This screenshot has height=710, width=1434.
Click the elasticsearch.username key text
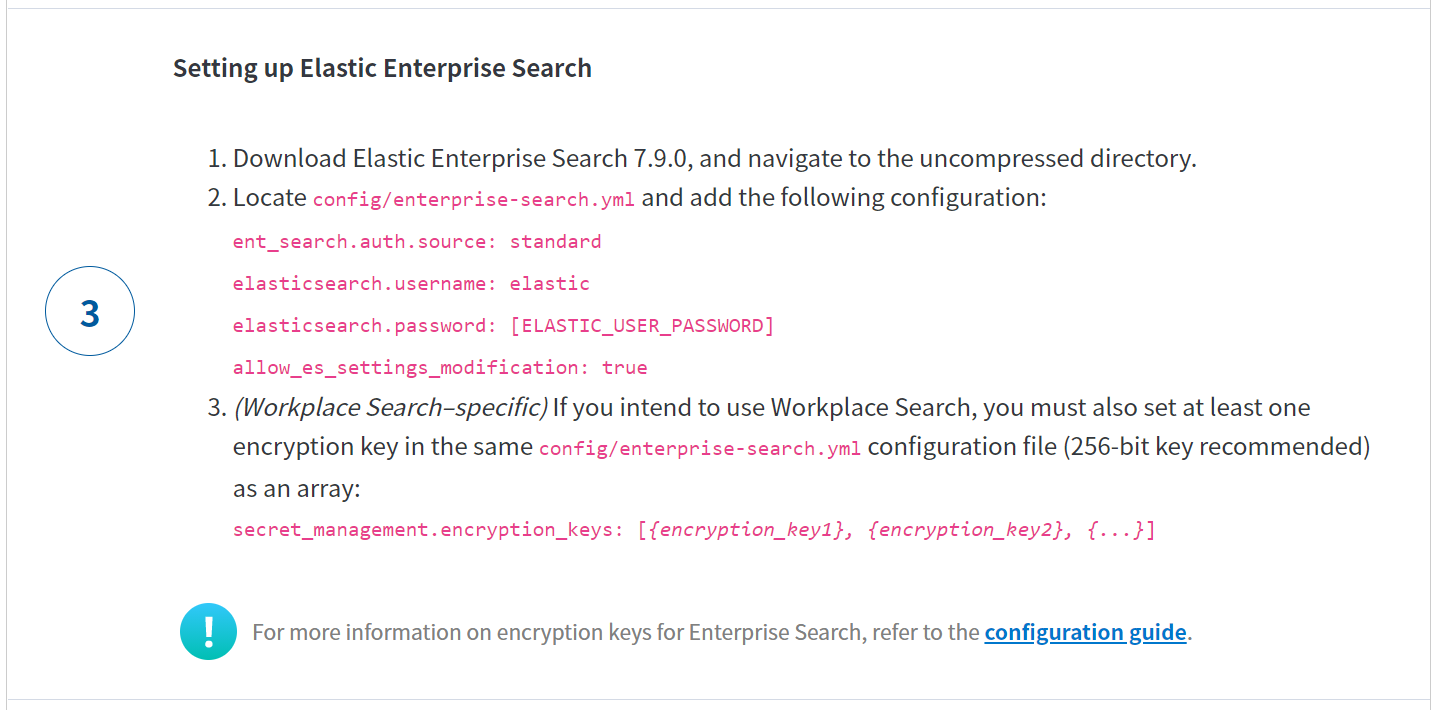(x=365, y=284)
